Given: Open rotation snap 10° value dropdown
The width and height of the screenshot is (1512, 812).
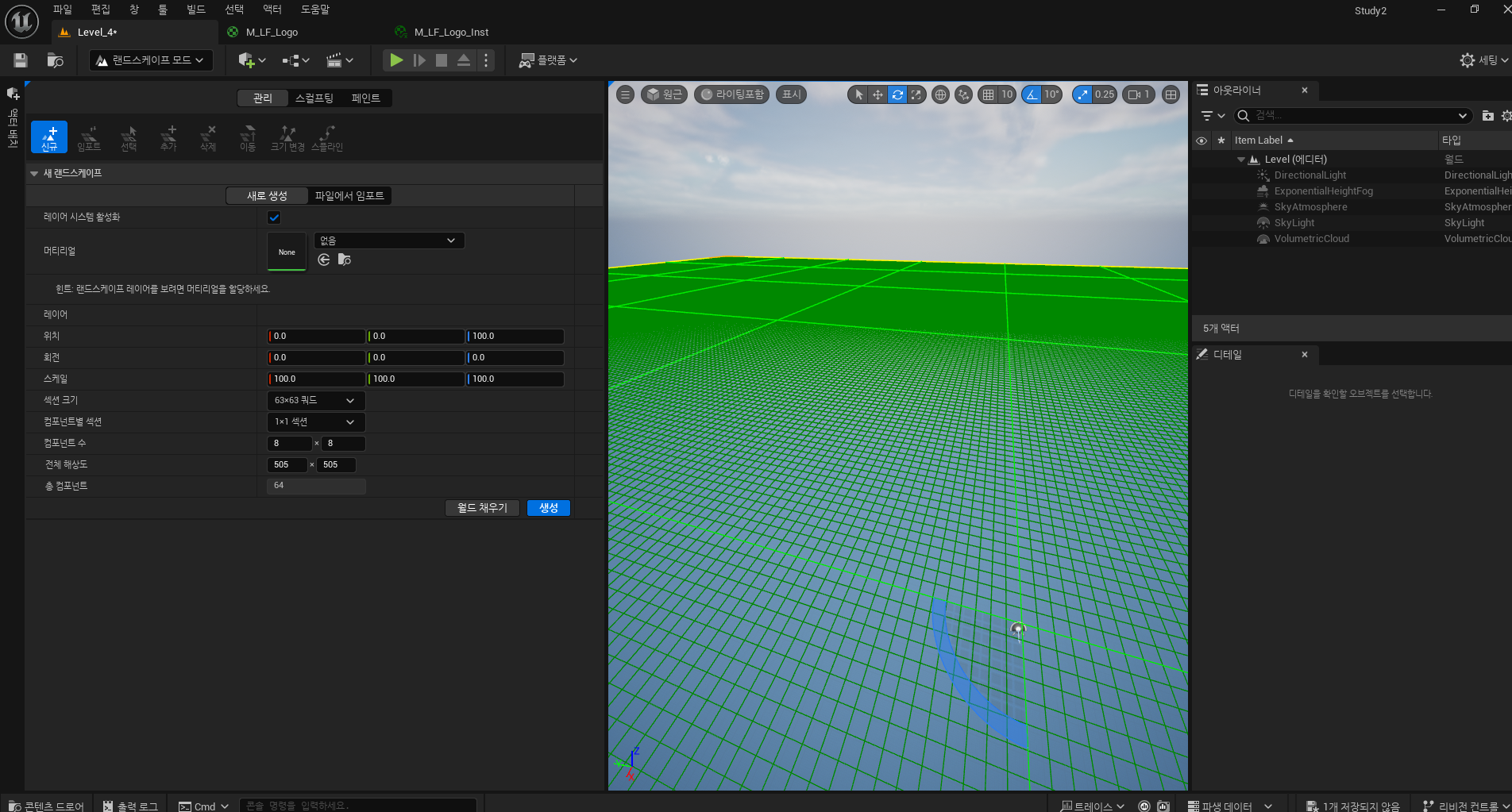Looking at the screenshot, I should [x=1052, y=94].
